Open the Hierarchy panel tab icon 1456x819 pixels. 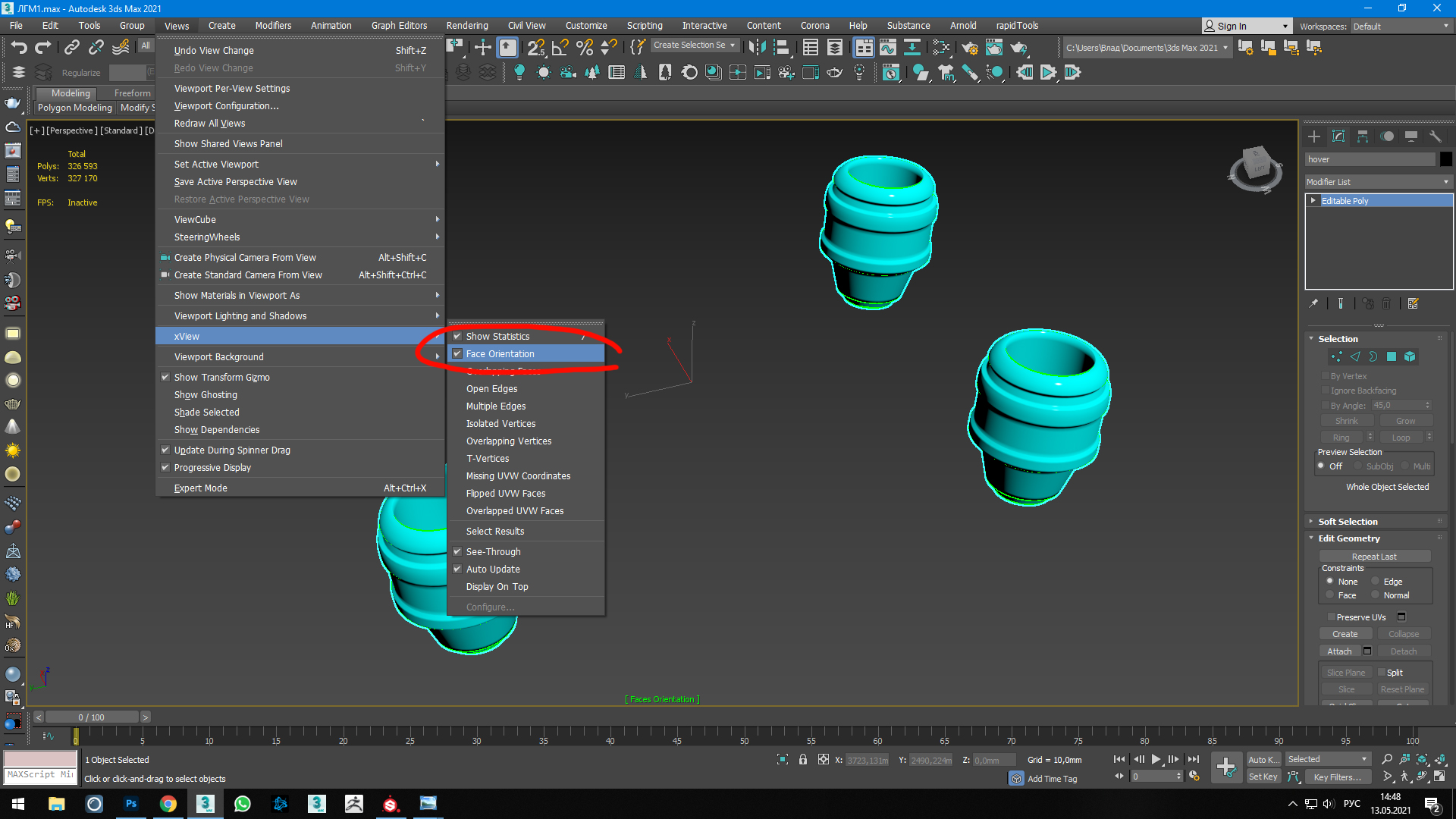1363,136
